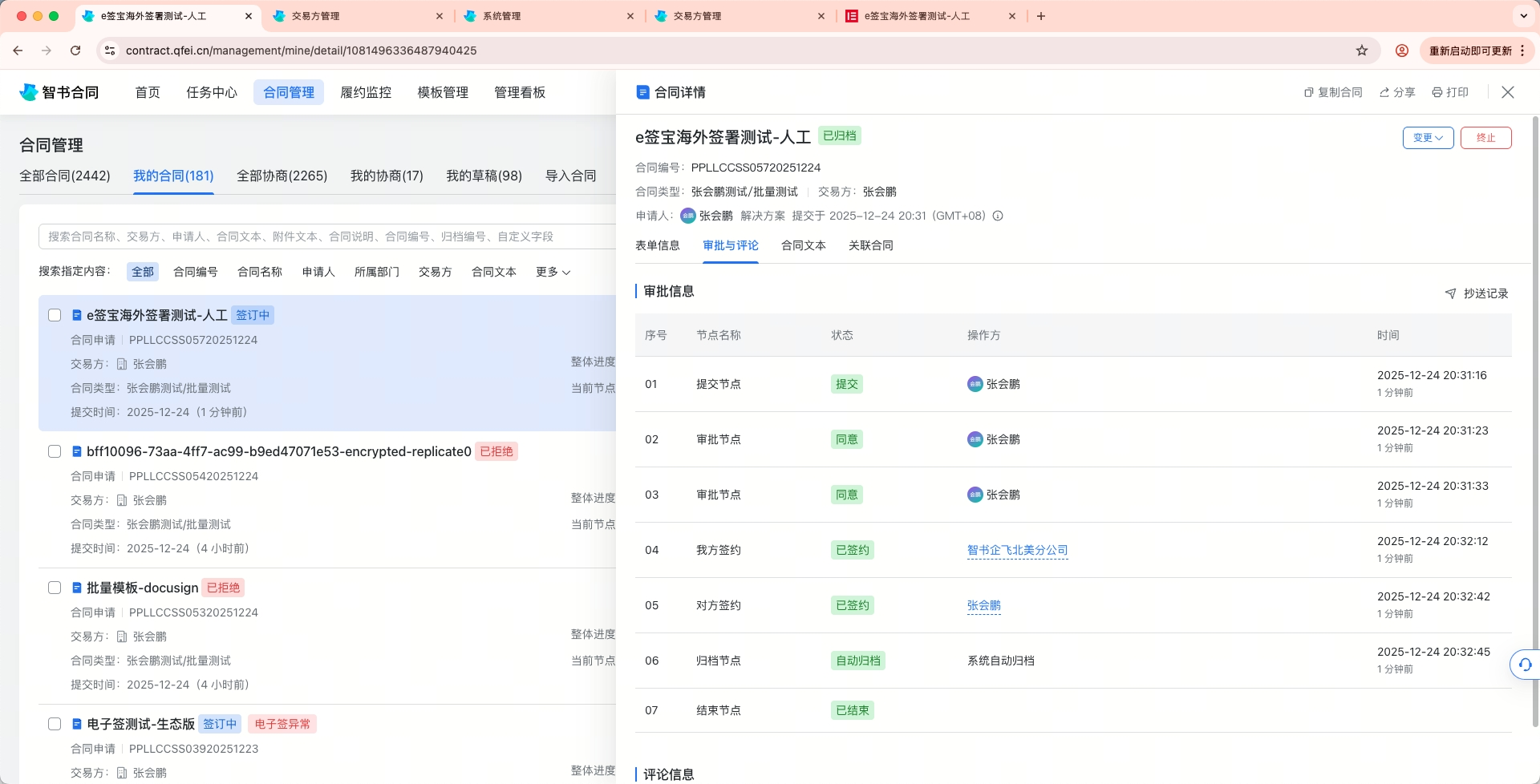Screen dimensions: 1540x784
Task: Click the browser refresh icon
Action: [76, 50]
